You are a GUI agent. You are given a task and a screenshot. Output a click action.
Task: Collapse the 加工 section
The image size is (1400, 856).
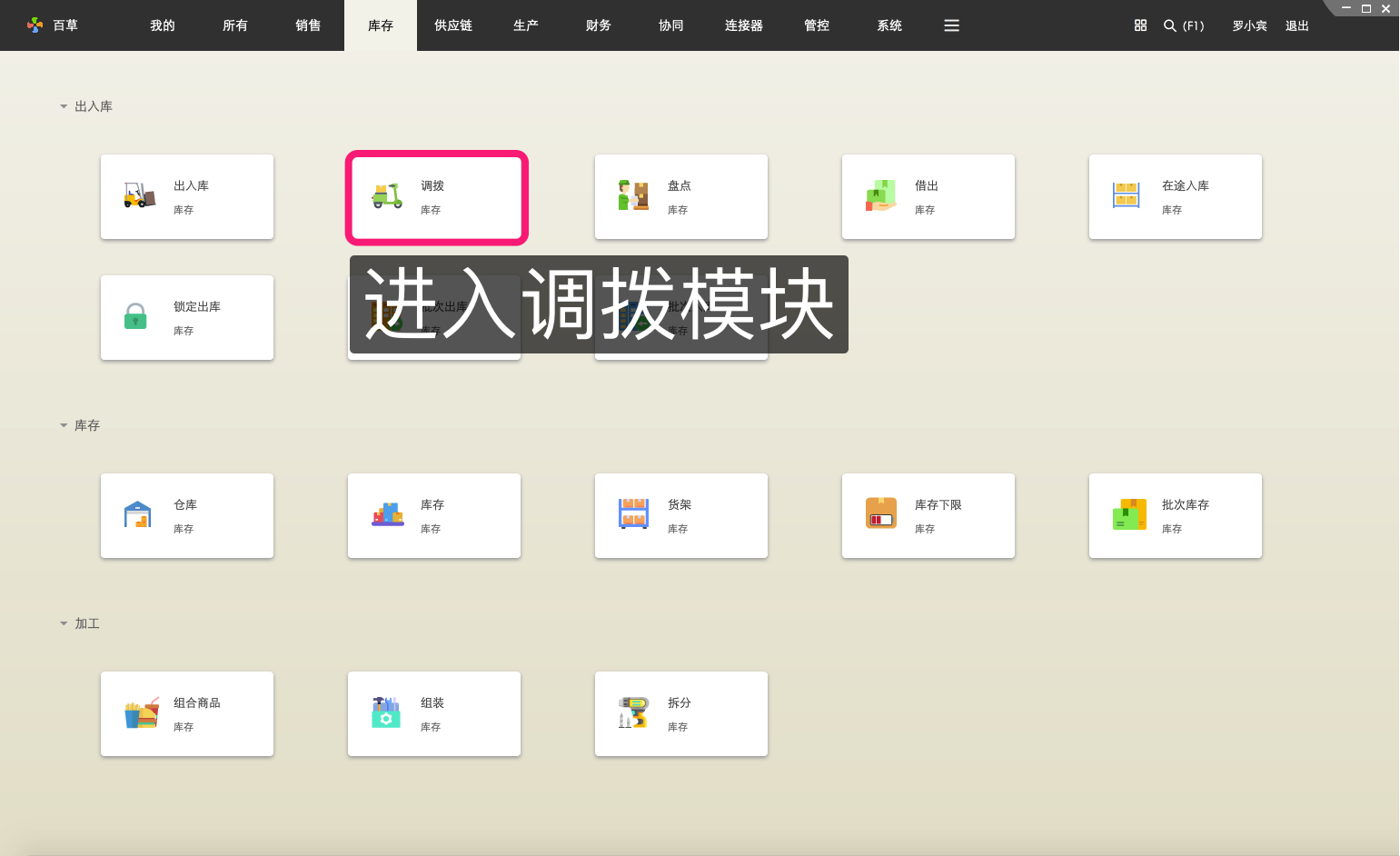click(64, 623)
